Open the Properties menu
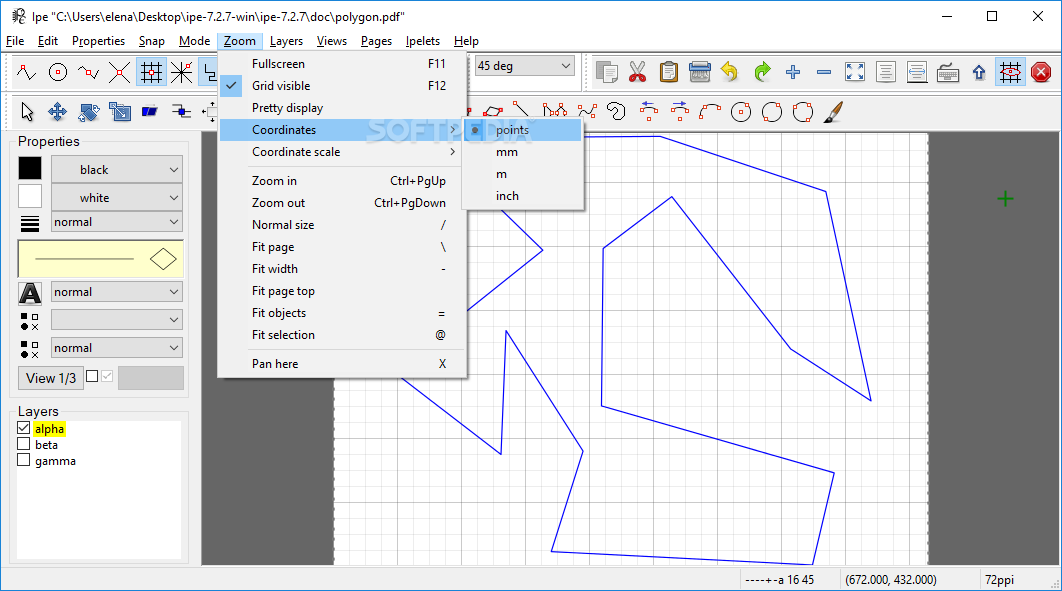 [98, 41]
